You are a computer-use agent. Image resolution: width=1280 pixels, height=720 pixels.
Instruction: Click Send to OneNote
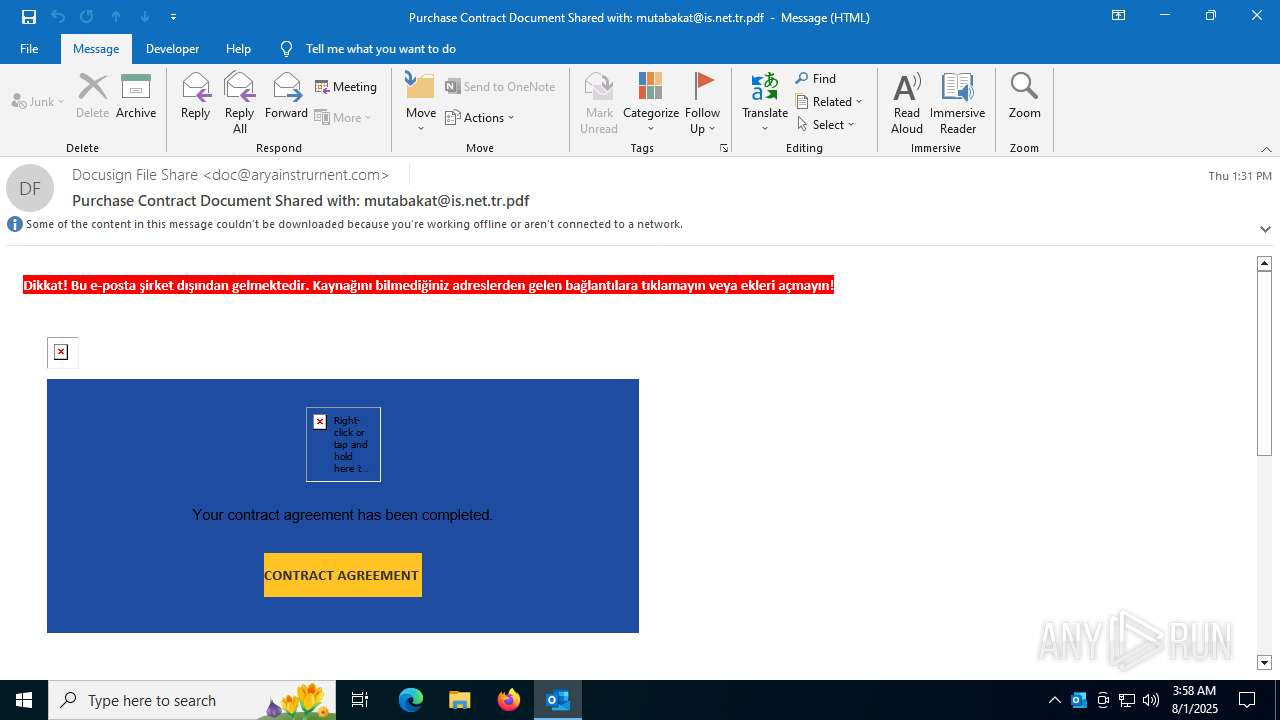click(500, 87)
